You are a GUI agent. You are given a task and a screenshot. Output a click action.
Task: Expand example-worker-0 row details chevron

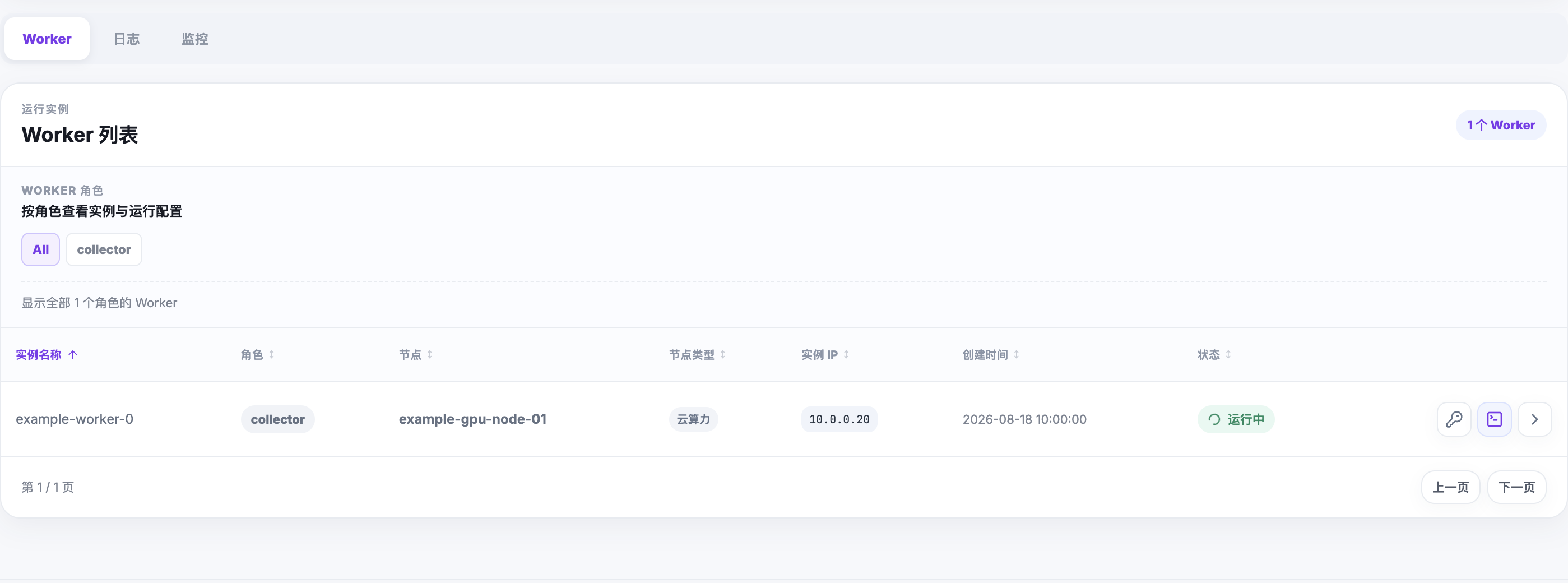(x=1534, y=419)
